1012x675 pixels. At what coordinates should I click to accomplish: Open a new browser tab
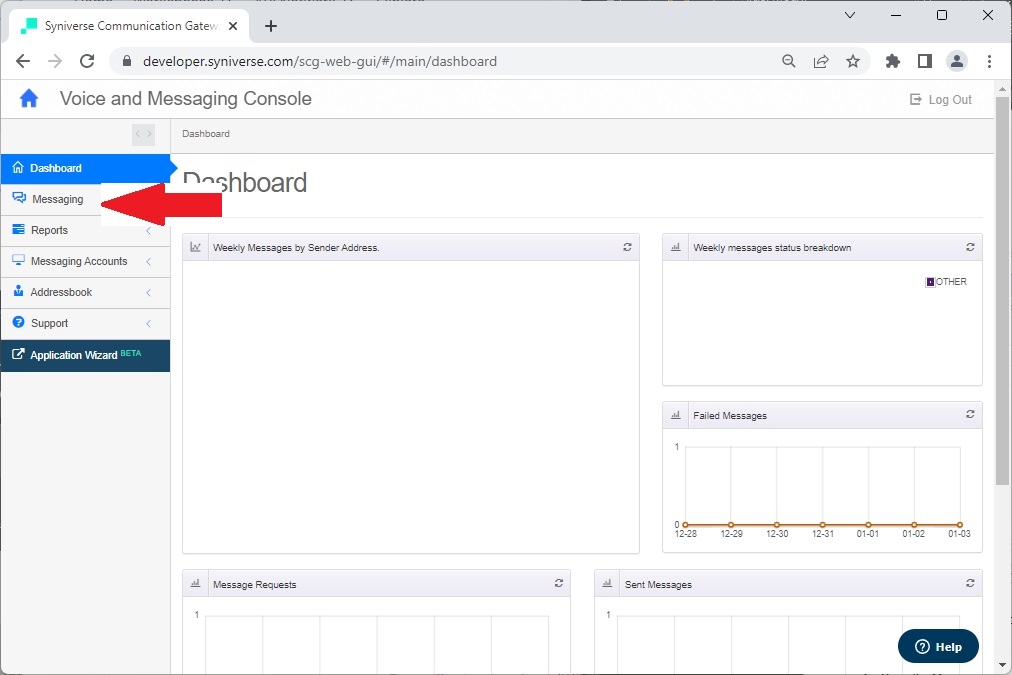tap(271, 26)
